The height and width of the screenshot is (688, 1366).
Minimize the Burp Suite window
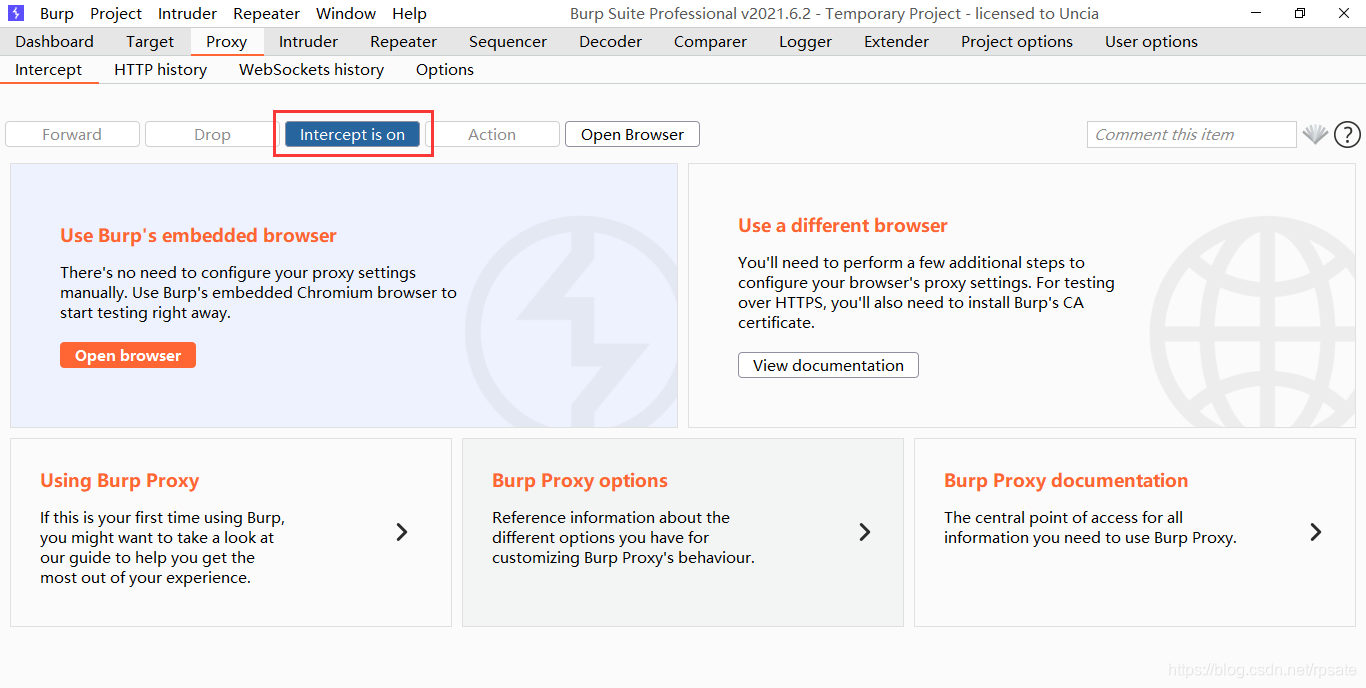1256,13
